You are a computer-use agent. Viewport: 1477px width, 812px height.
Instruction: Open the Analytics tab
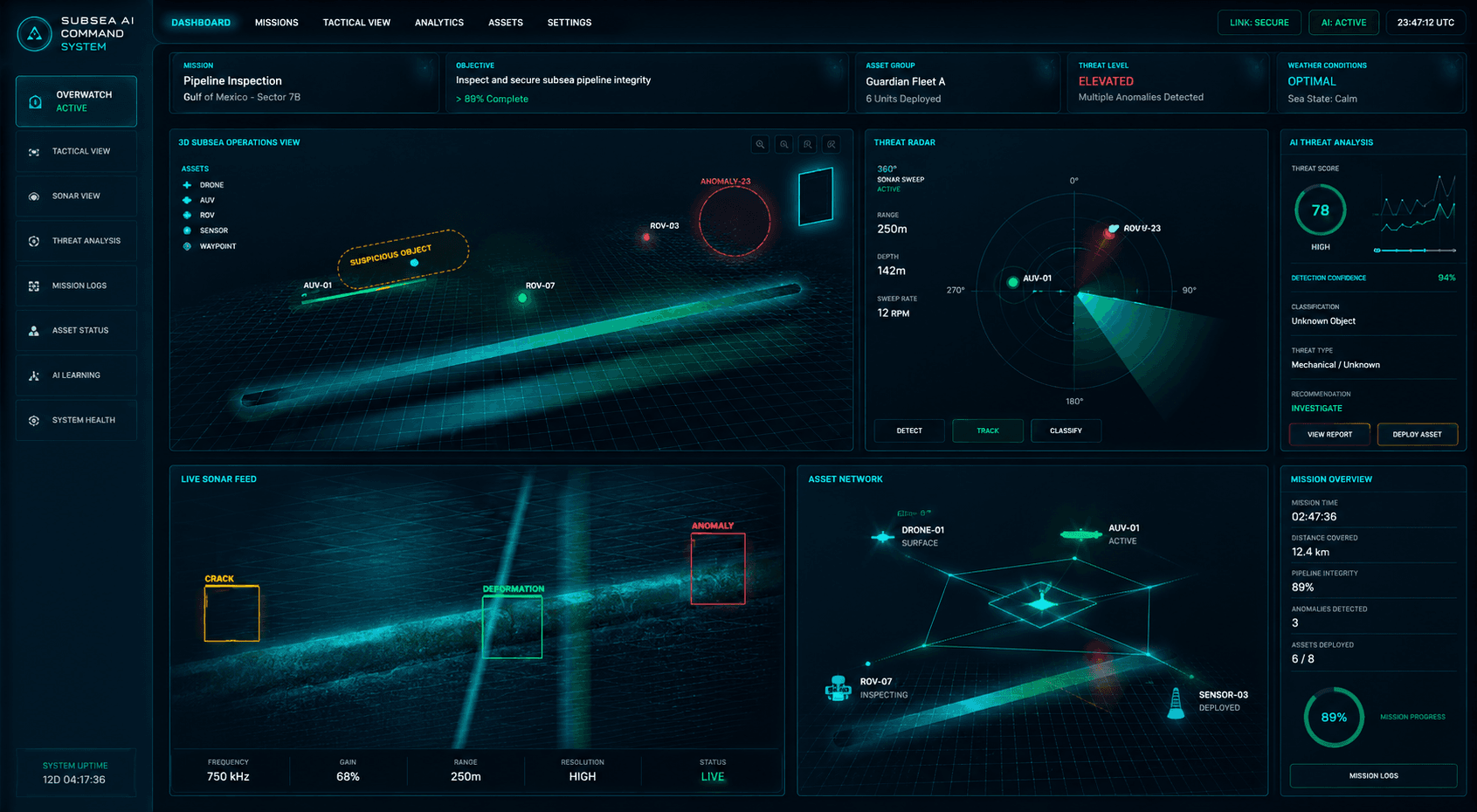(x=439, y=23)
